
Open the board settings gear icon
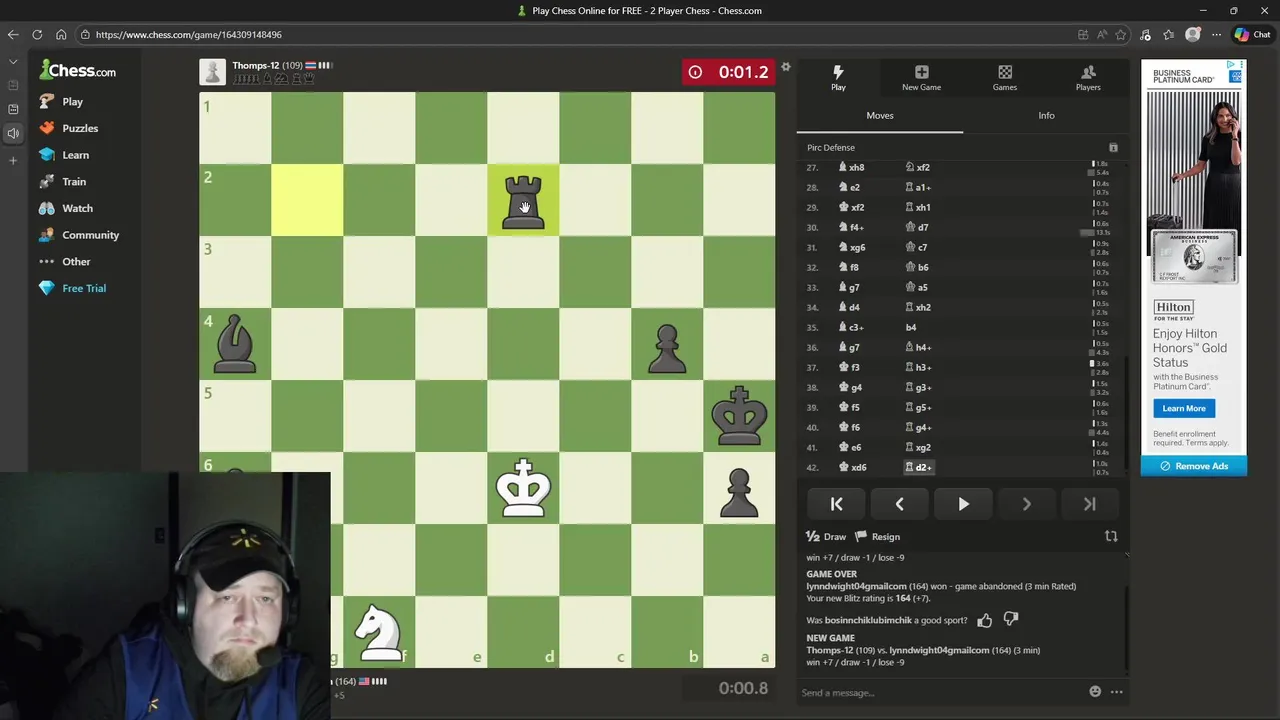click(x=786, y=67)
